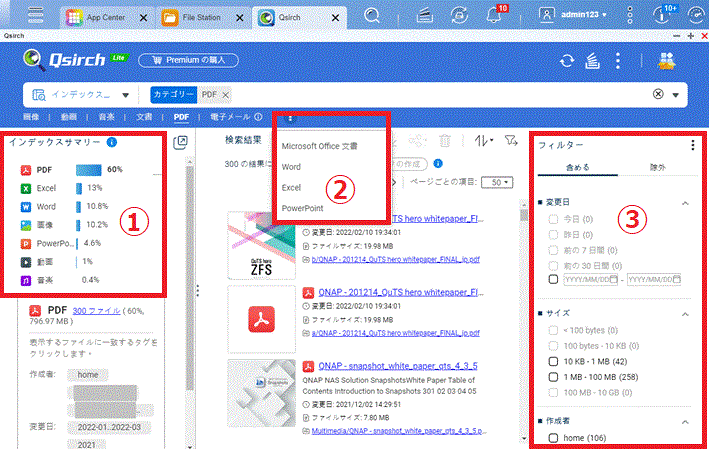Remove the PDF category tag
The height and width of the screenshot is (449, 709).
[x=226, y=95]
